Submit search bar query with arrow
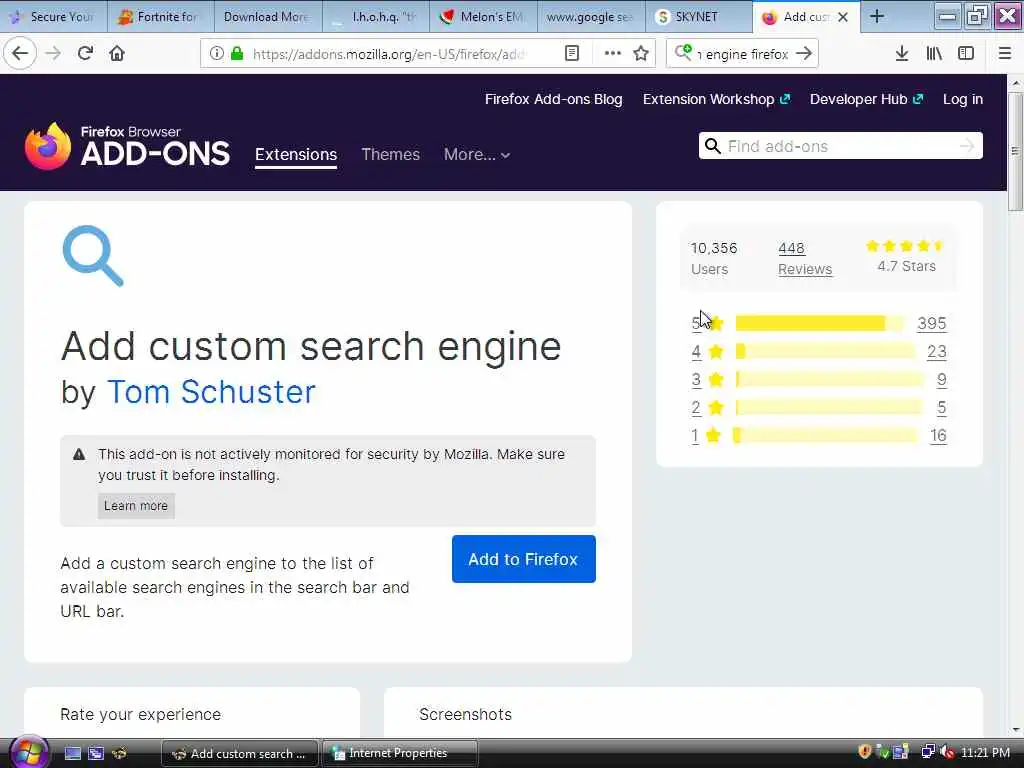1024x768 pixels. tap(804, 54)
